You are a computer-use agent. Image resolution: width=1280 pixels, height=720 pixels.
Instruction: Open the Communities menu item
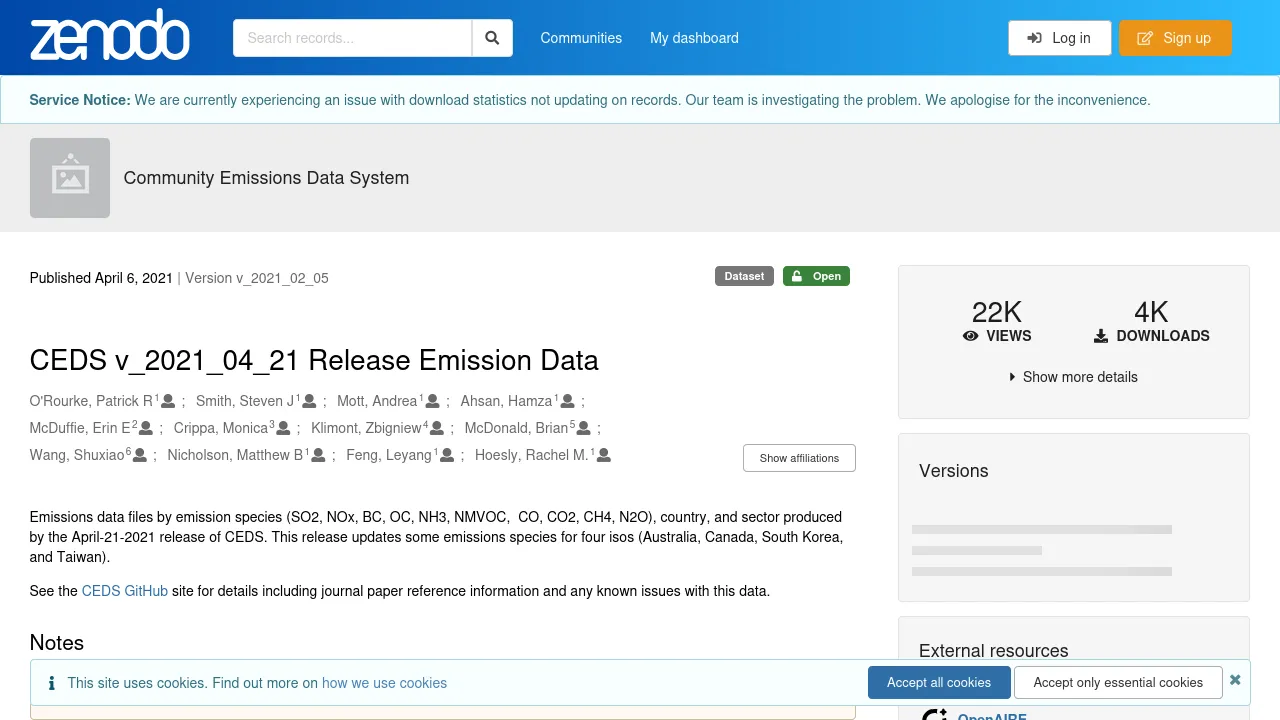[581, 38]
